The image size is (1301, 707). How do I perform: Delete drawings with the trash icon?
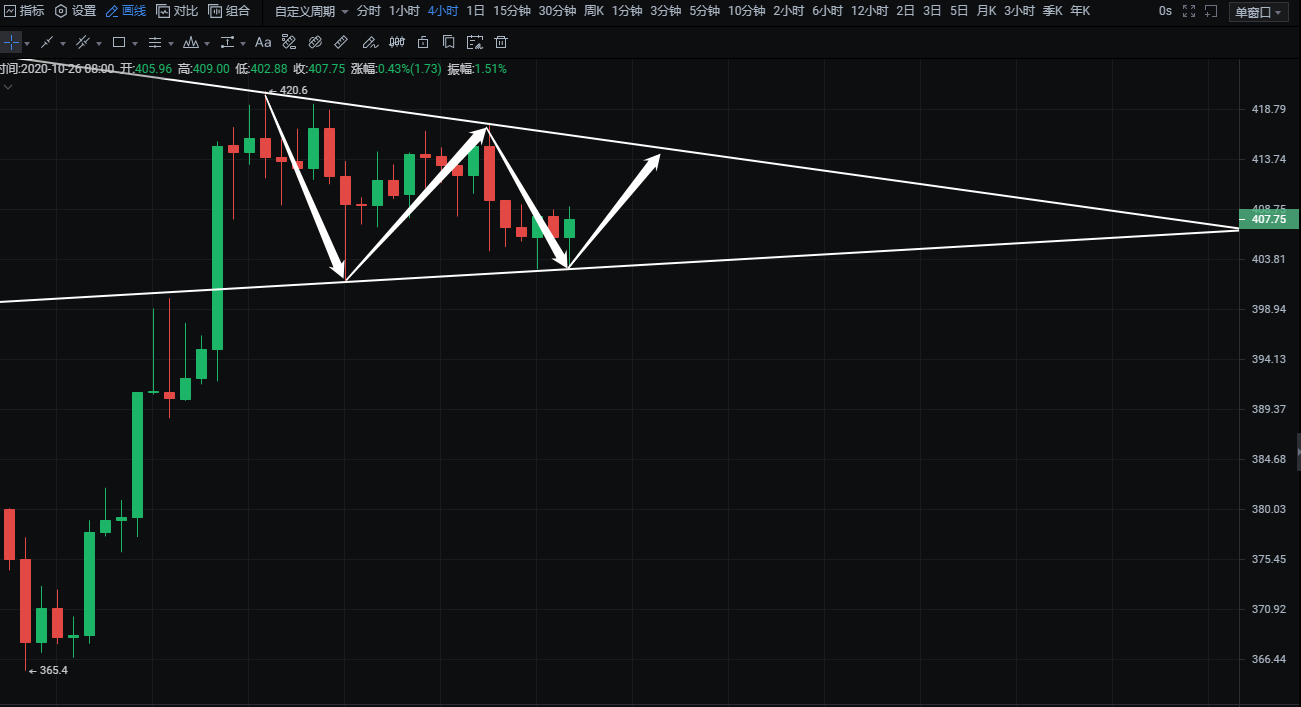click(501, 43)
